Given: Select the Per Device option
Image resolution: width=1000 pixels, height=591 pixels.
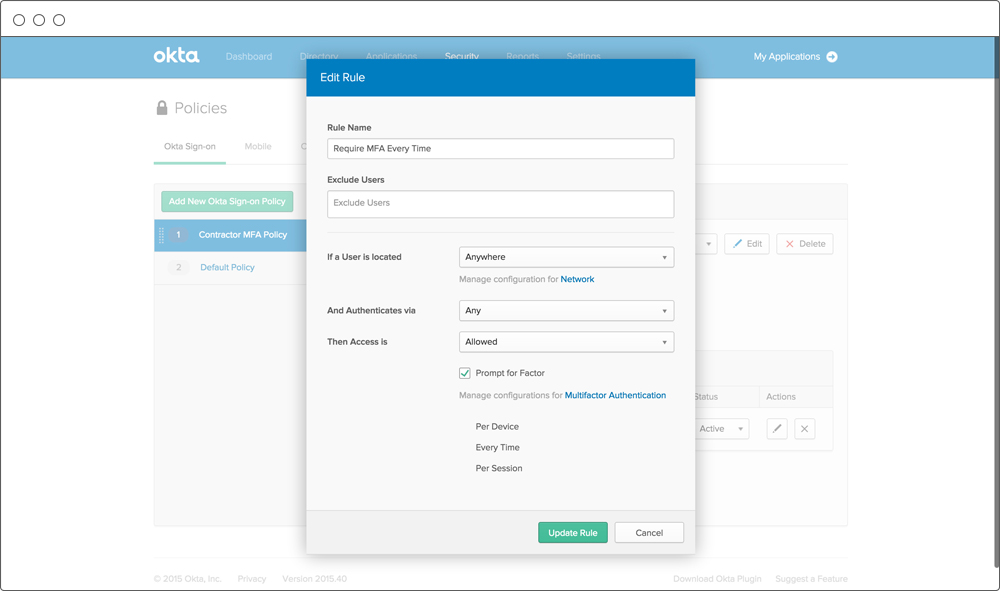Looking at the screenshot, I should coord(497,427).
